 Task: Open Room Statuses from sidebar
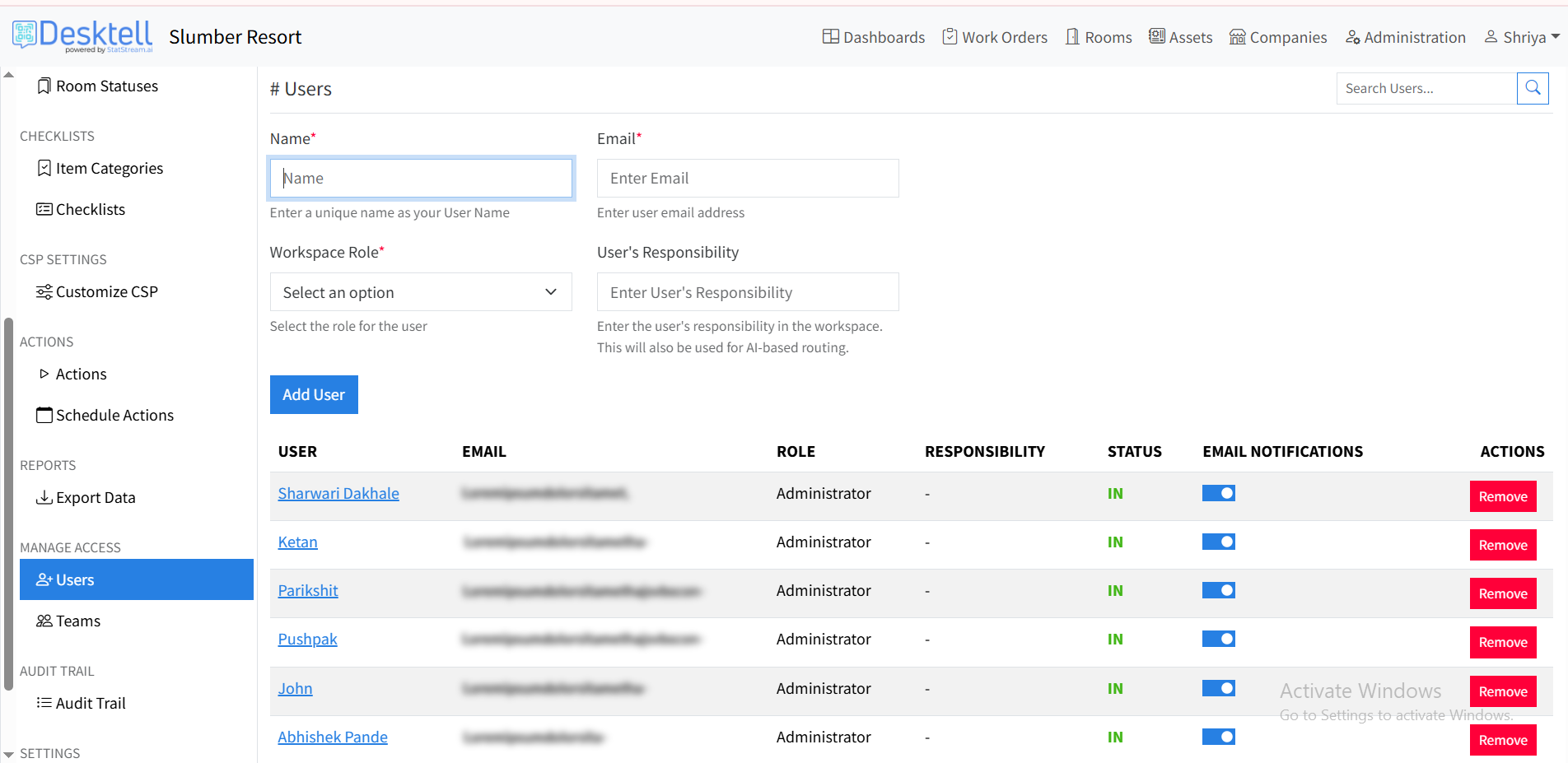click(106, 86)
